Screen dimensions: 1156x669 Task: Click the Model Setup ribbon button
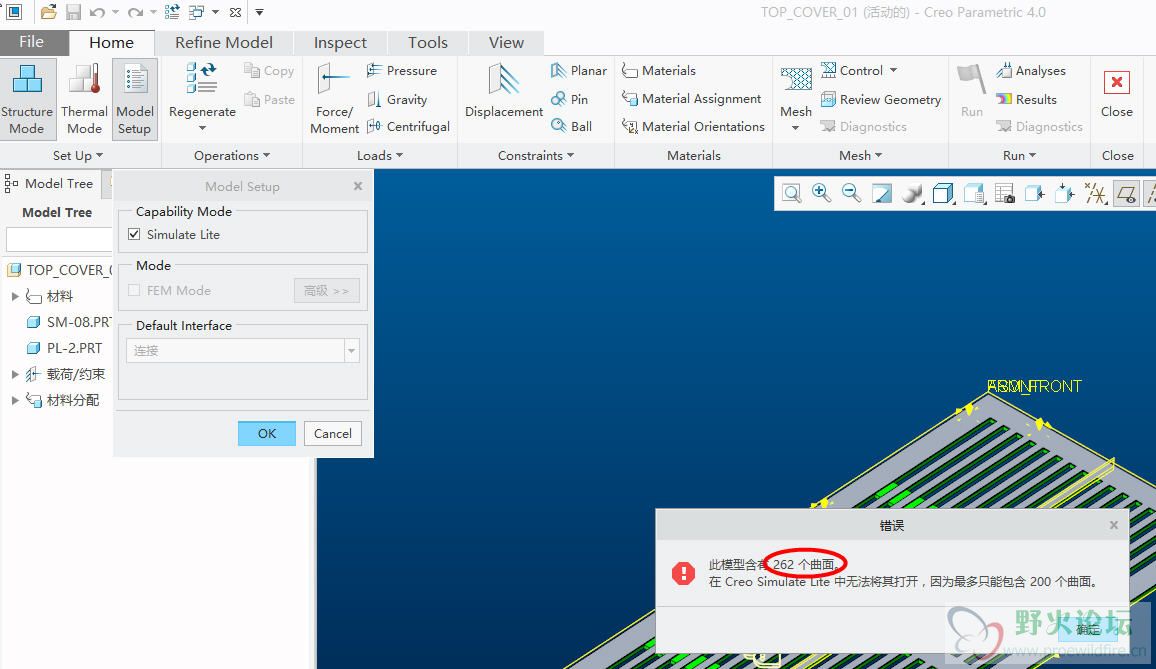[x=135, y=100]
